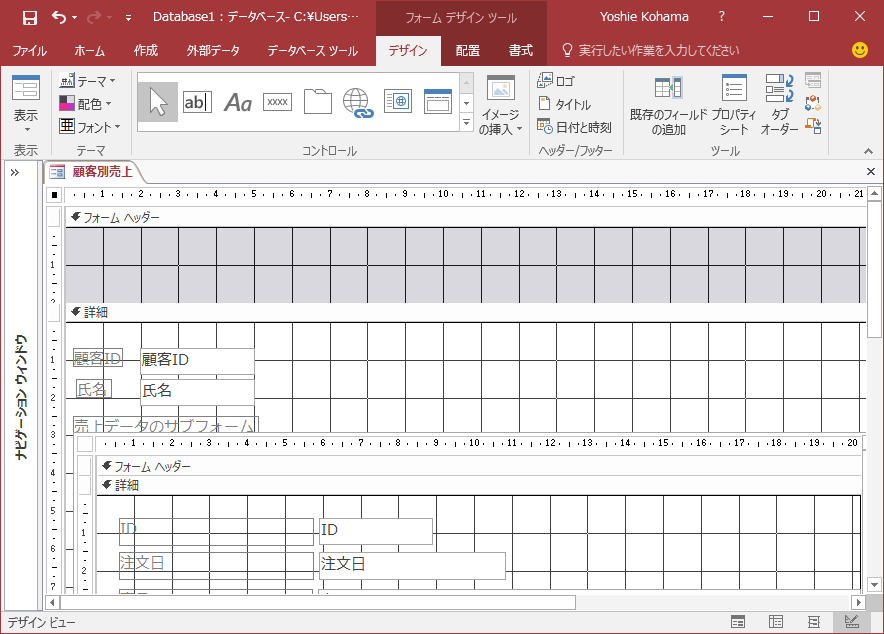Expand the フォント (Fonts) dropdown
The image size is (884, 634).
(x=89, y=127)
